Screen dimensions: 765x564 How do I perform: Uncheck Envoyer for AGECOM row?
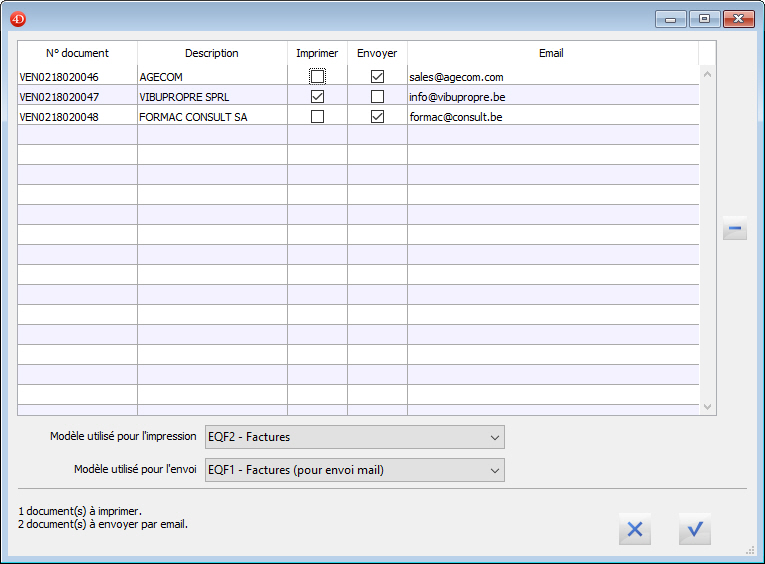tap(377, 76)
